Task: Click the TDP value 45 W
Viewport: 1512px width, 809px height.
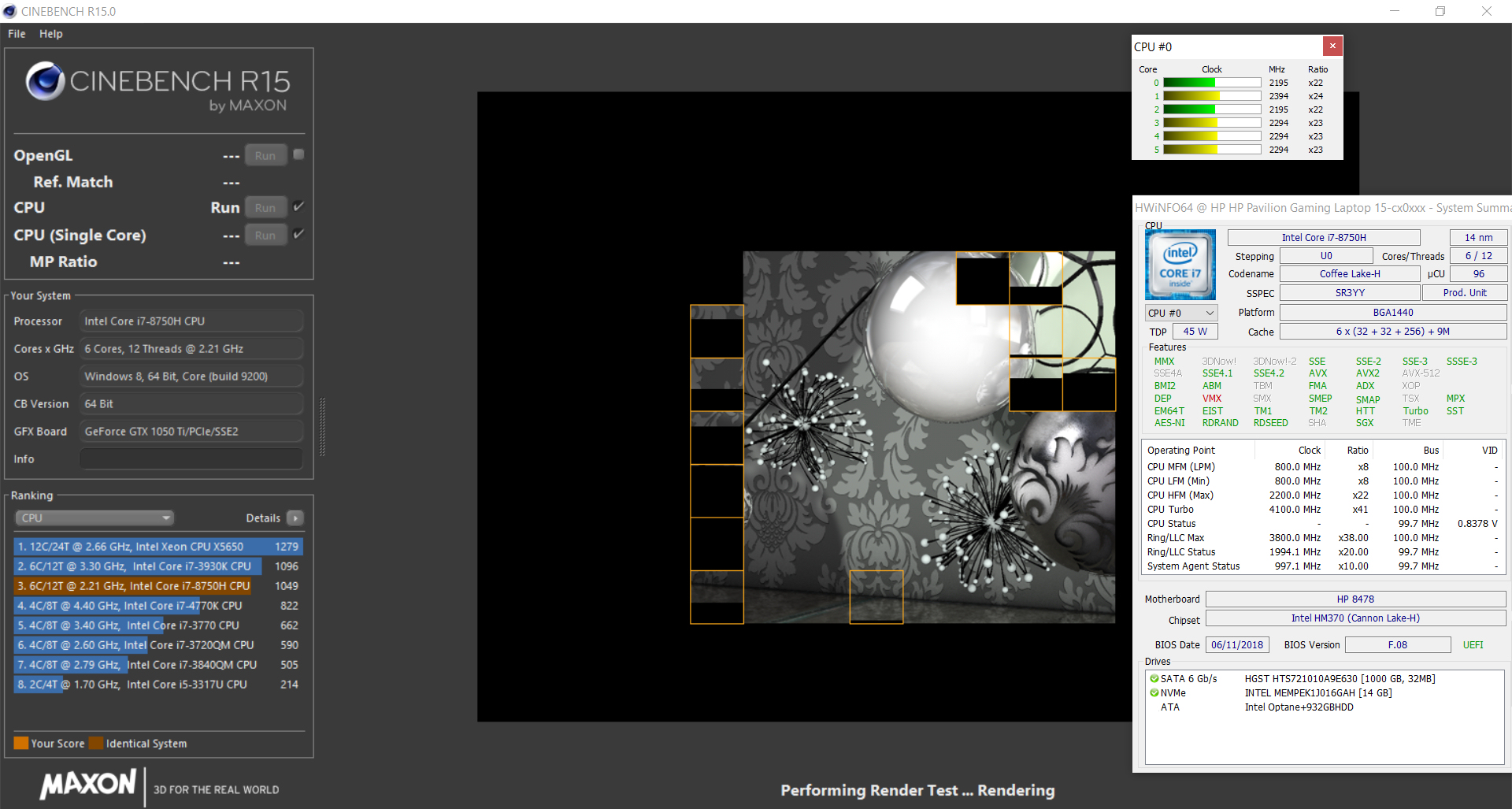Action: [1195, 332]
